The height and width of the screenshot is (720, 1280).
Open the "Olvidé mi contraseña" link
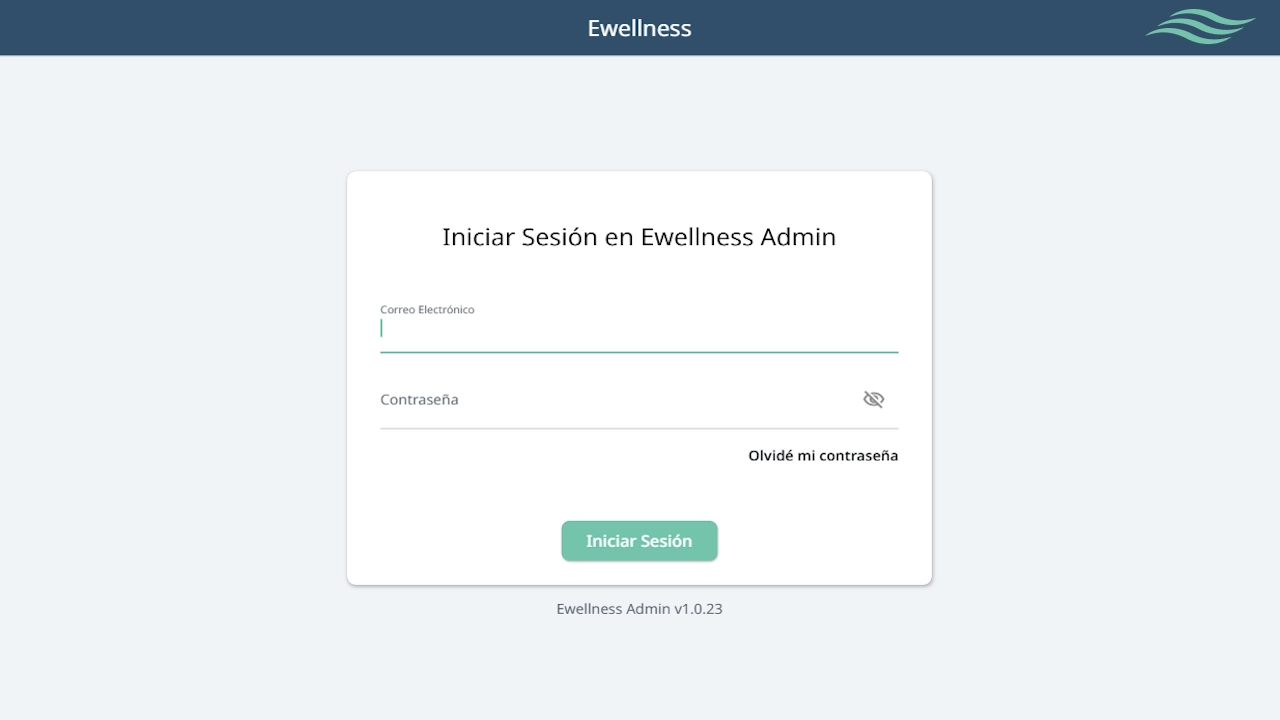[x=823, y=456]
